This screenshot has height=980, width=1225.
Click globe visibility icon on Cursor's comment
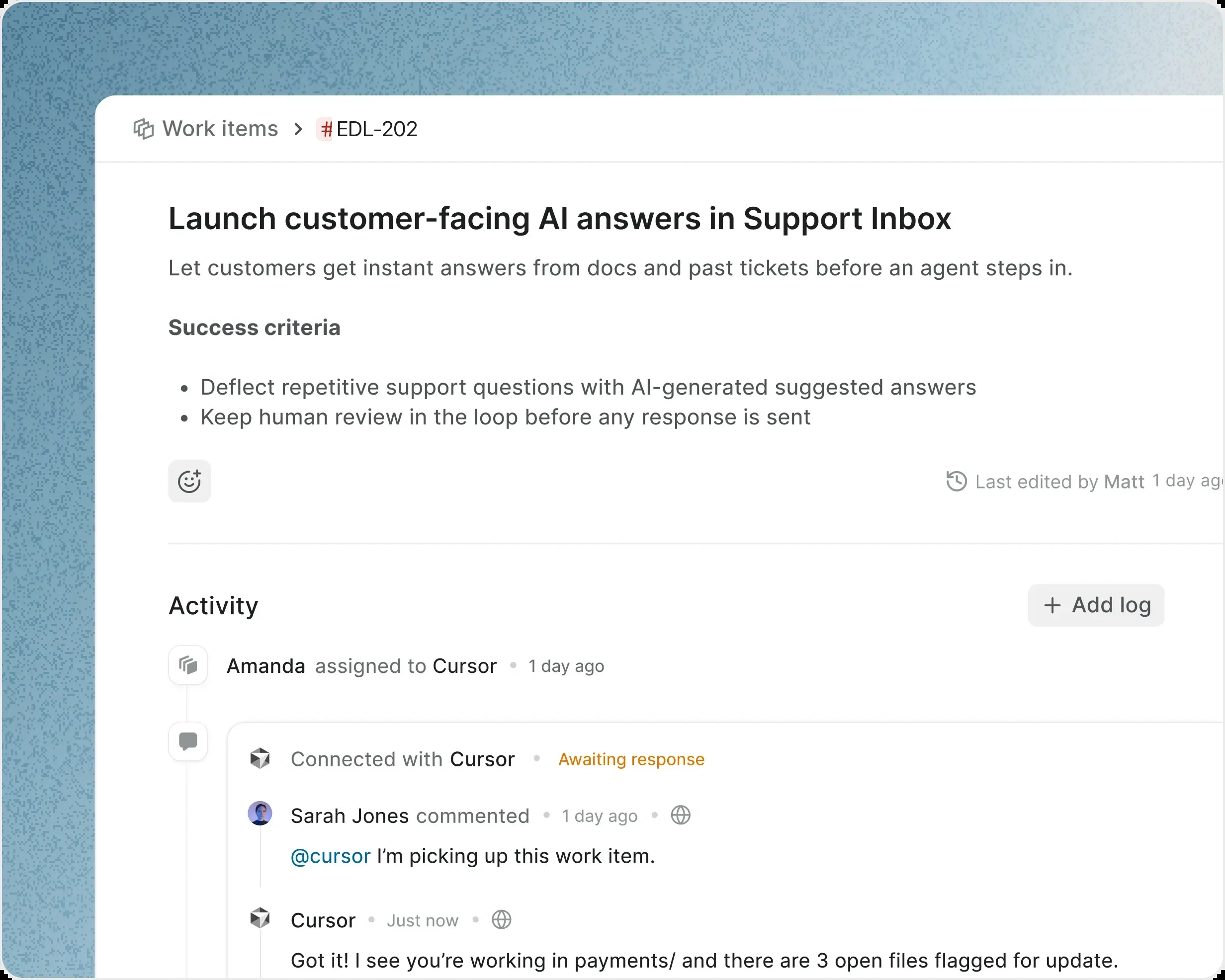(502, 920)
